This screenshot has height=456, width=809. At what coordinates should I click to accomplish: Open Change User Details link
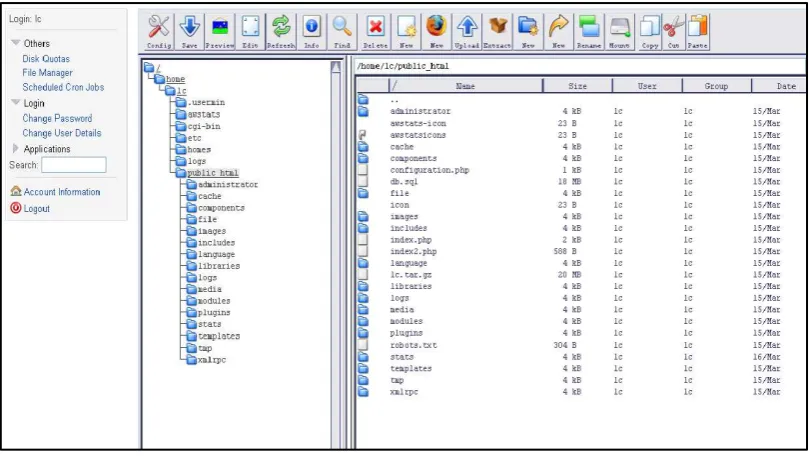click(x=62, y=133)
